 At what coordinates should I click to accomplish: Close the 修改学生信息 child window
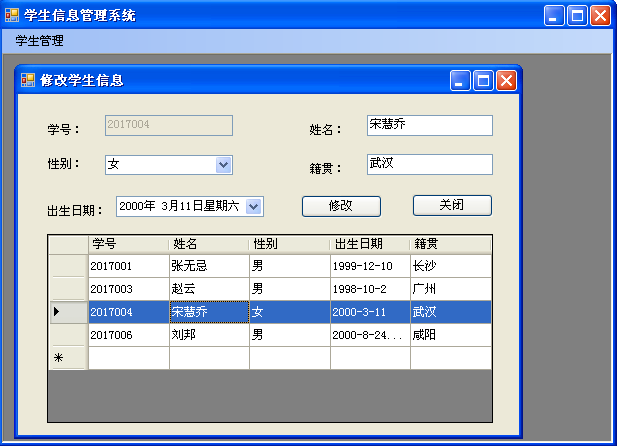point(506,80)
